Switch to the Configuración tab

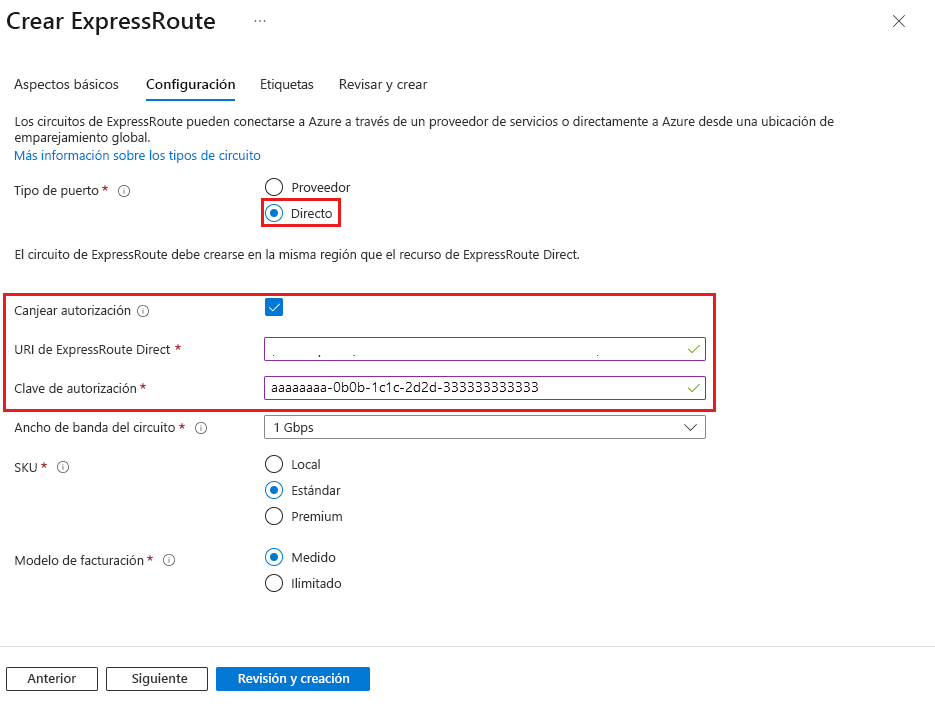191,85
